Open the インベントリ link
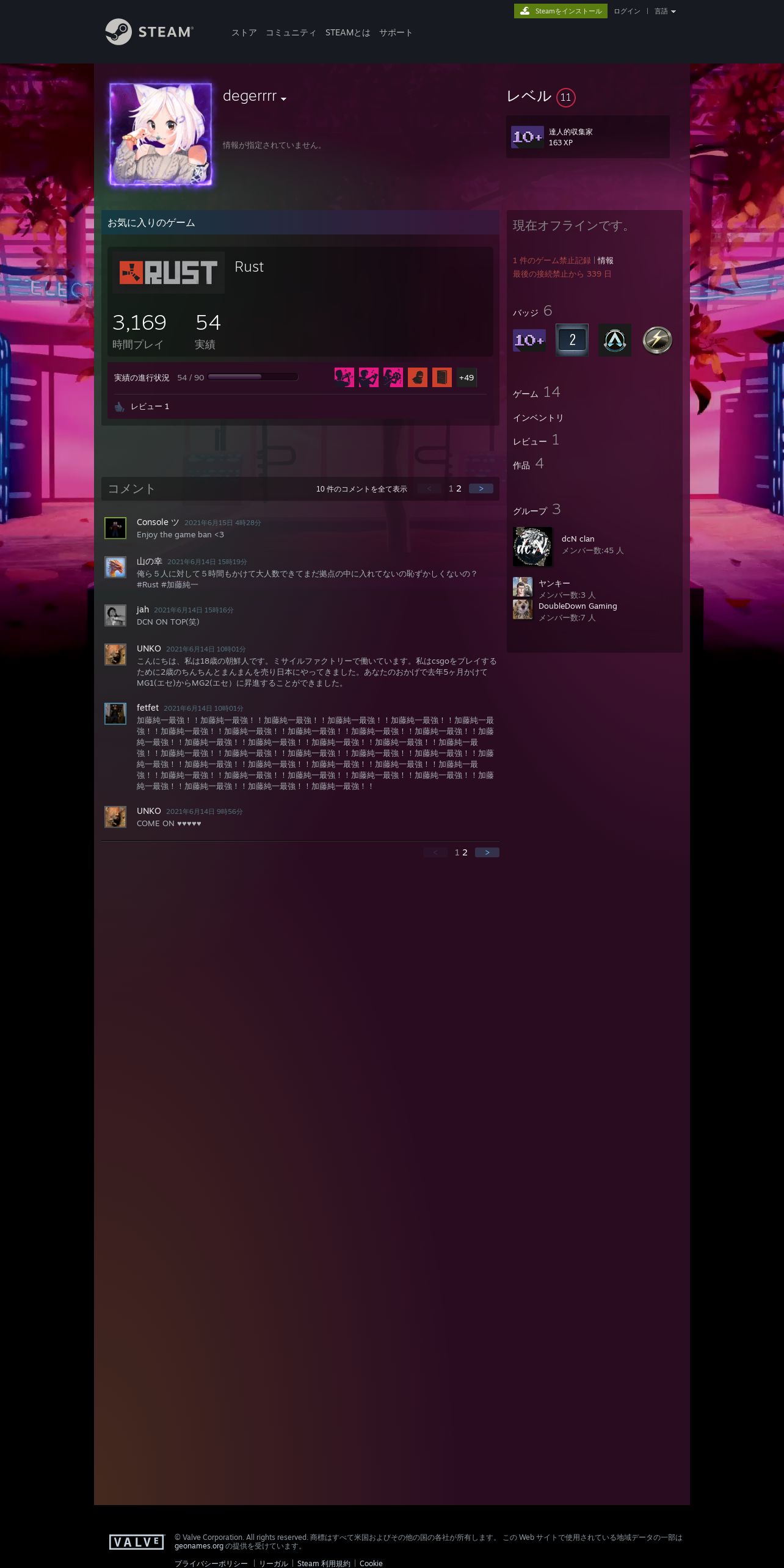This screenshot has width=784, height=1568. pos(538,418)
